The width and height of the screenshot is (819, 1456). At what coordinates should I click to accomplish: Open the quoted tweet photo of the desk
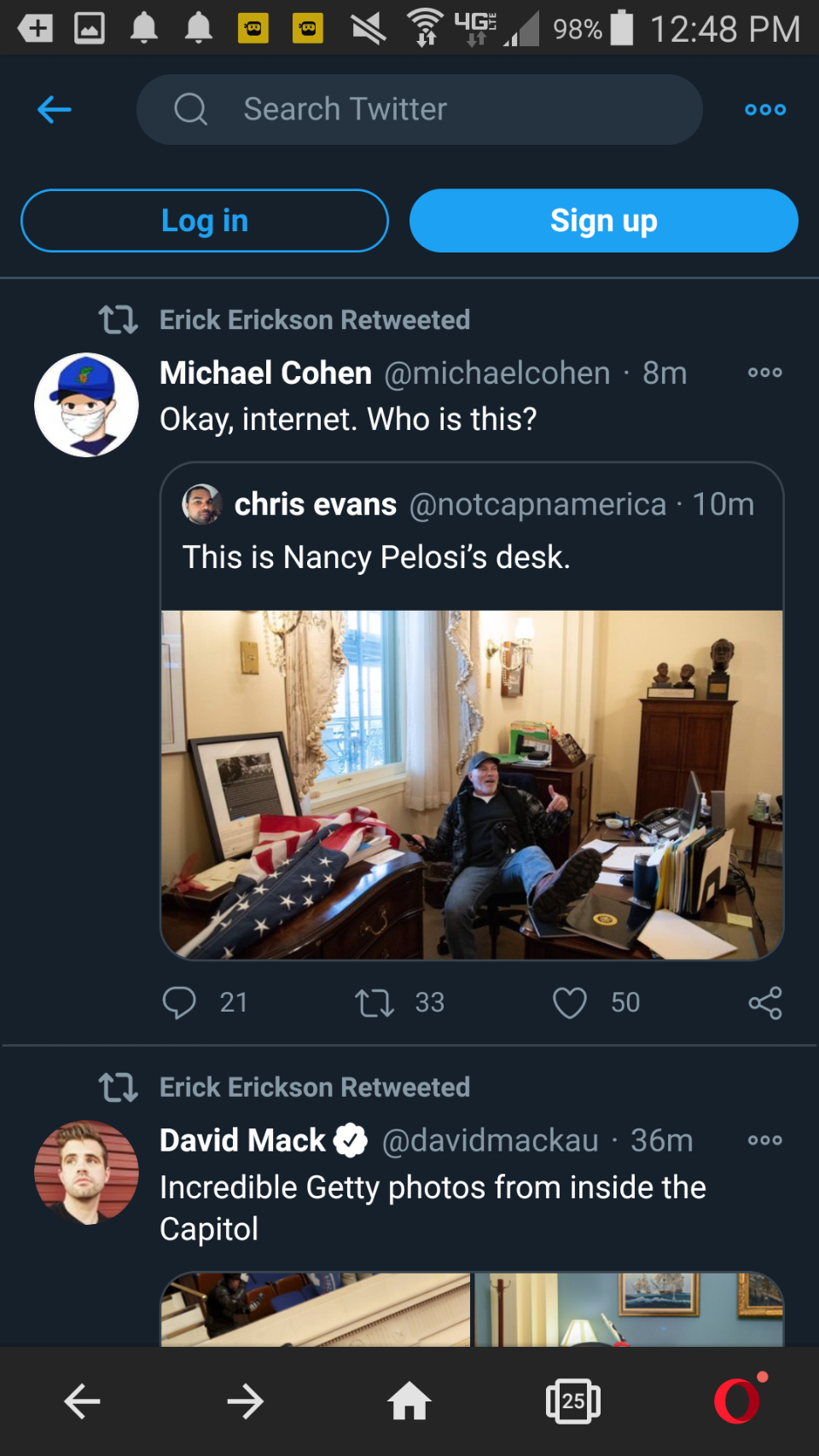click(472, 785)
